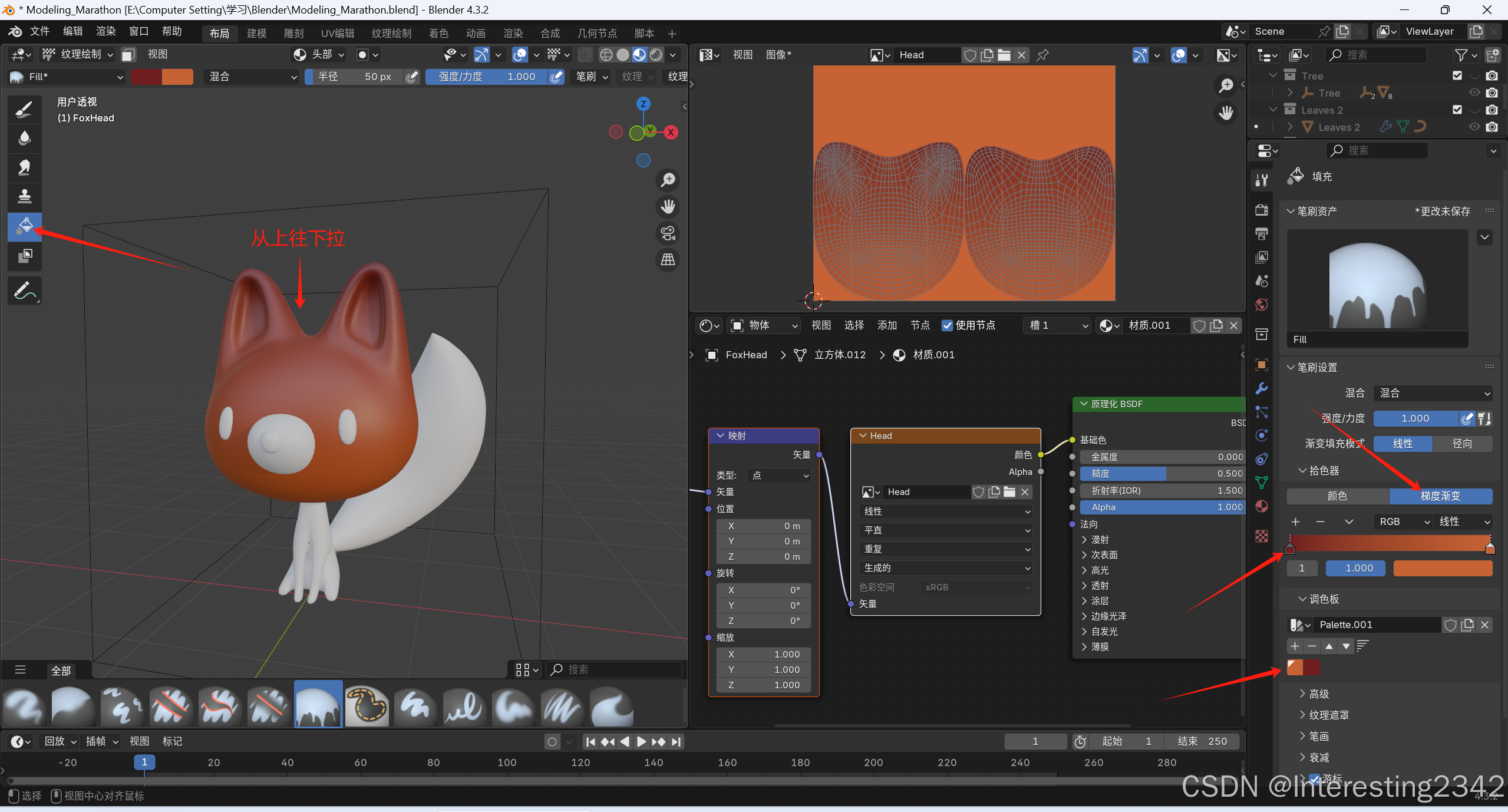Select 颜色 option in color picker
This screenshot has height=812, width=1508.
point(1337,496)
